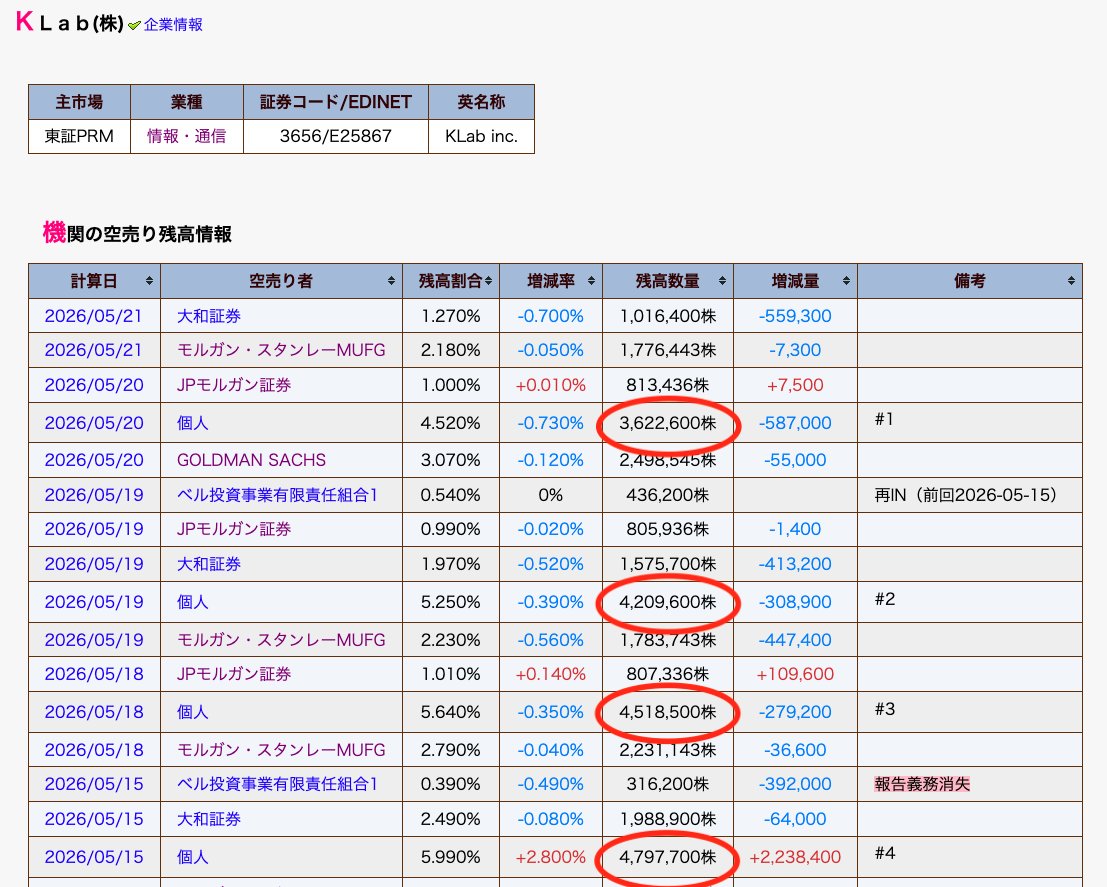Select the 1,016,400株 balance value
Viewport: 1107px width, 887px height.
click(x=667, y=316)
